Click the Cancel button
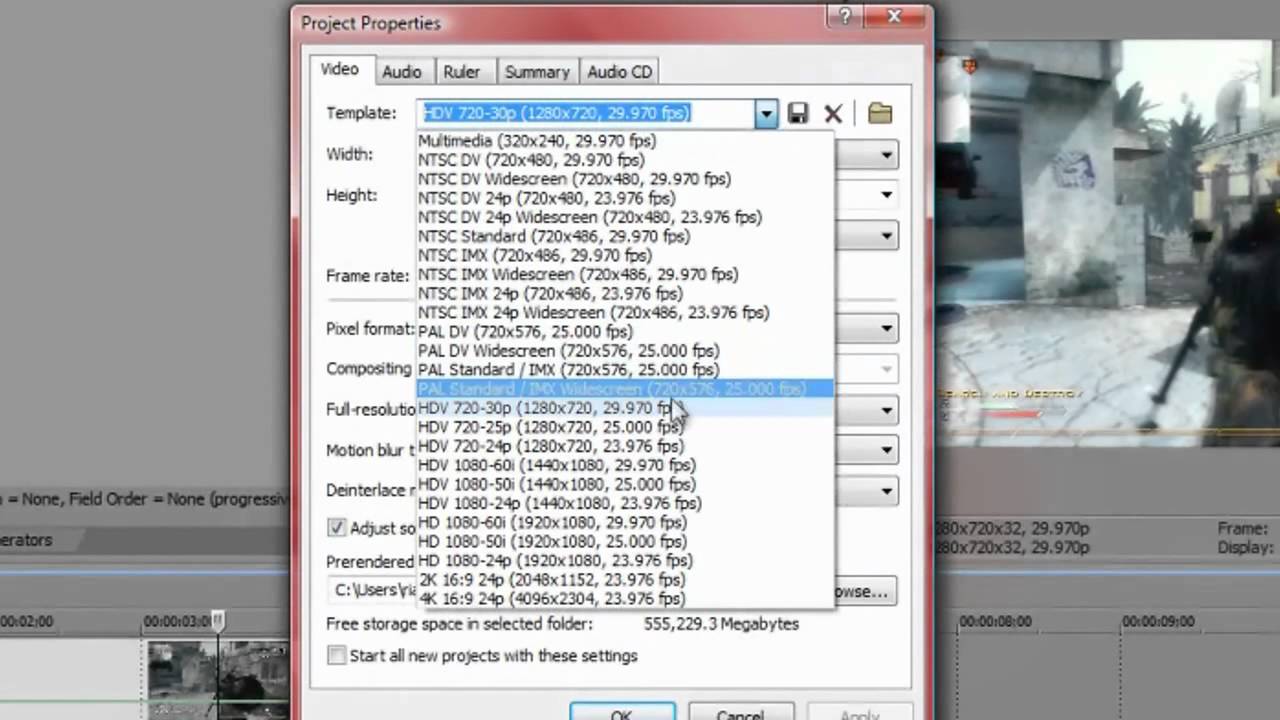The image size is (1280, 720). pyautogui.click(x=741, y=712)
